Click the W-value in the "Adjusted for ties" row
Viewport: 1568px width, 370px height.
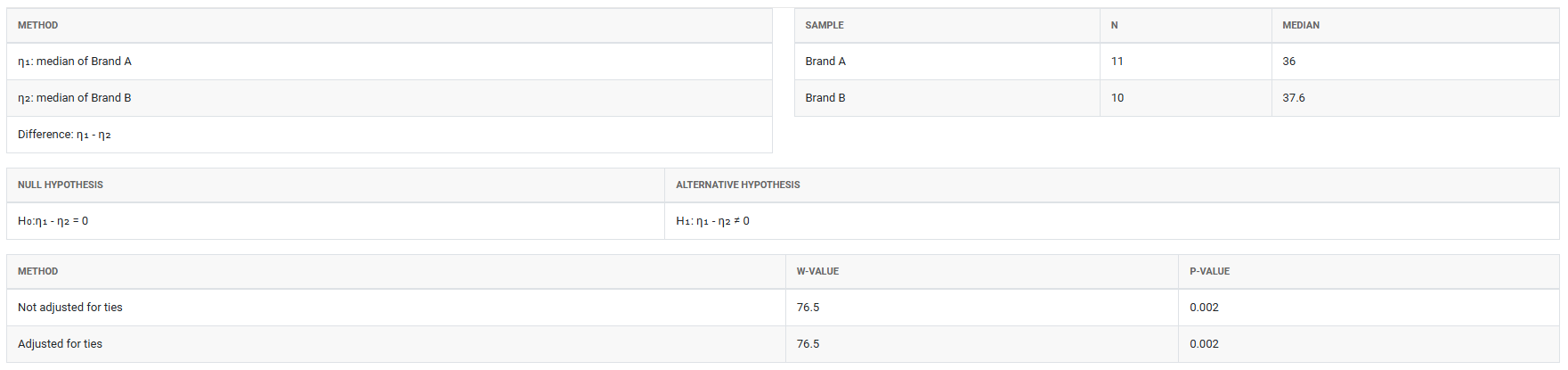(808, 344)
